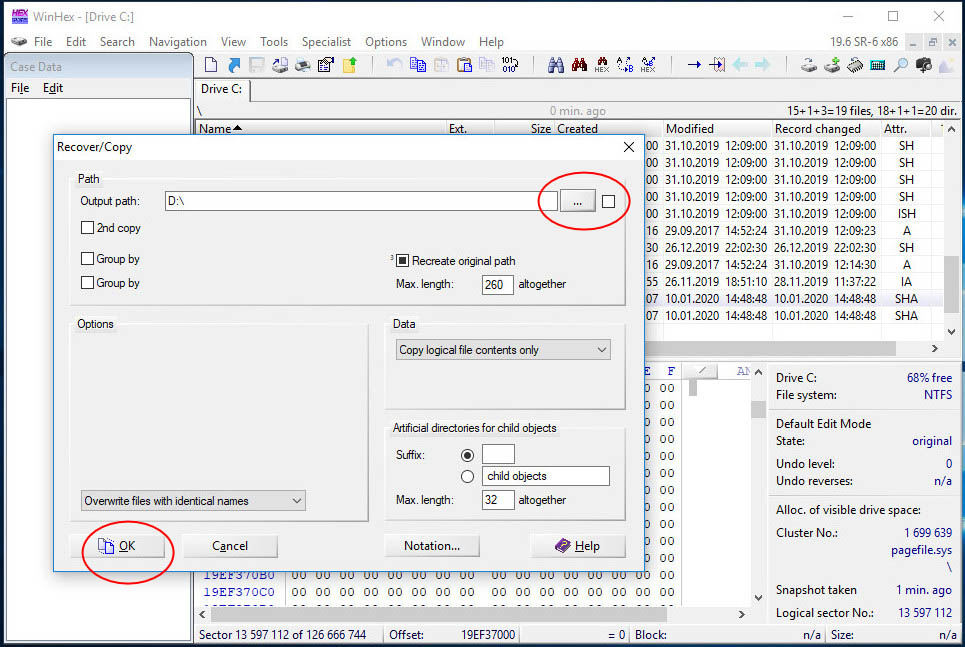Click file list vertical scrollbar down arrow
This screenshot has height=647, width=965.
click(951, 331)
